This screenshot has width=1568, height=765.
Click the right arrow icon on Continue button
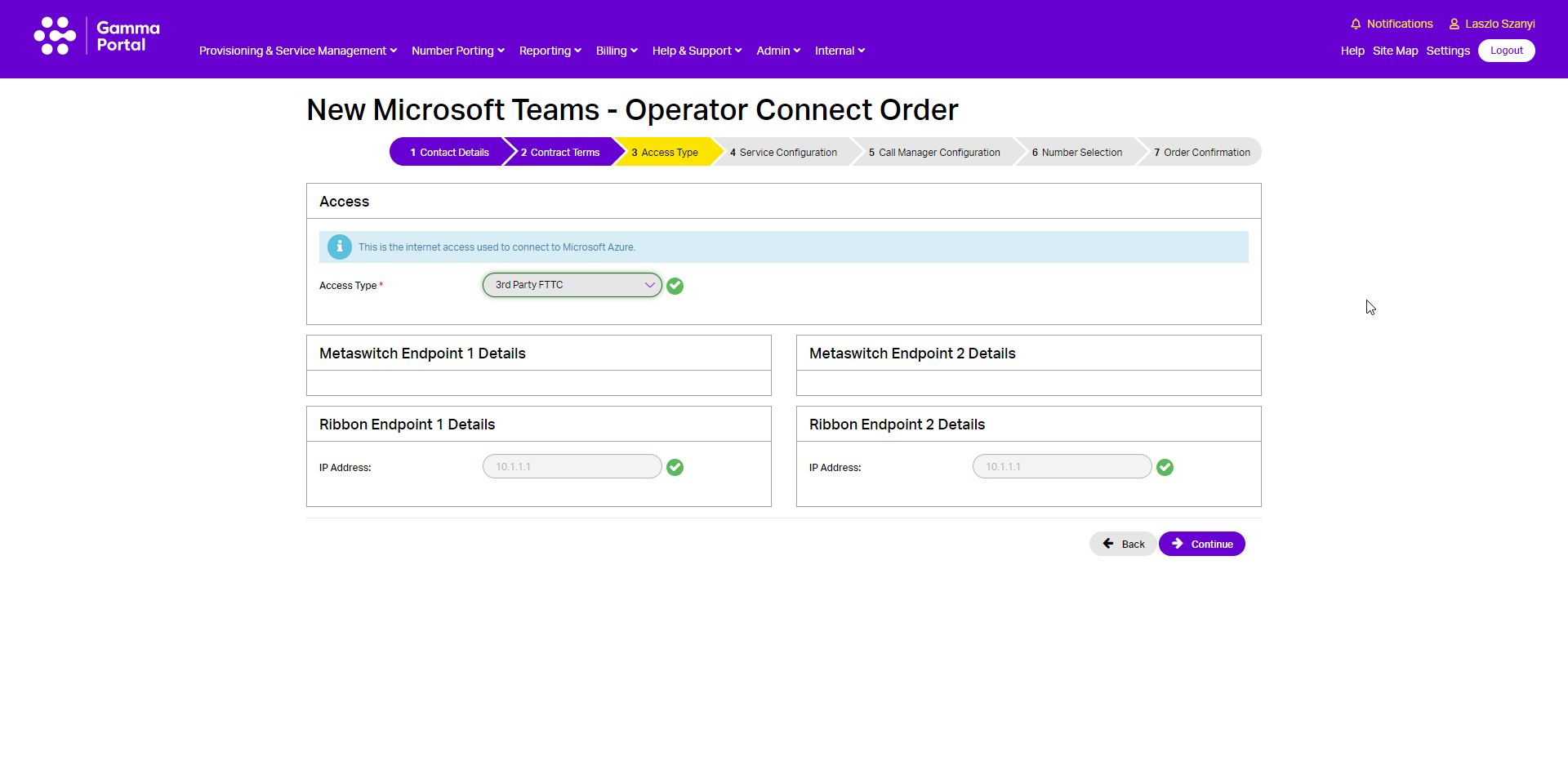(1178, 544)
